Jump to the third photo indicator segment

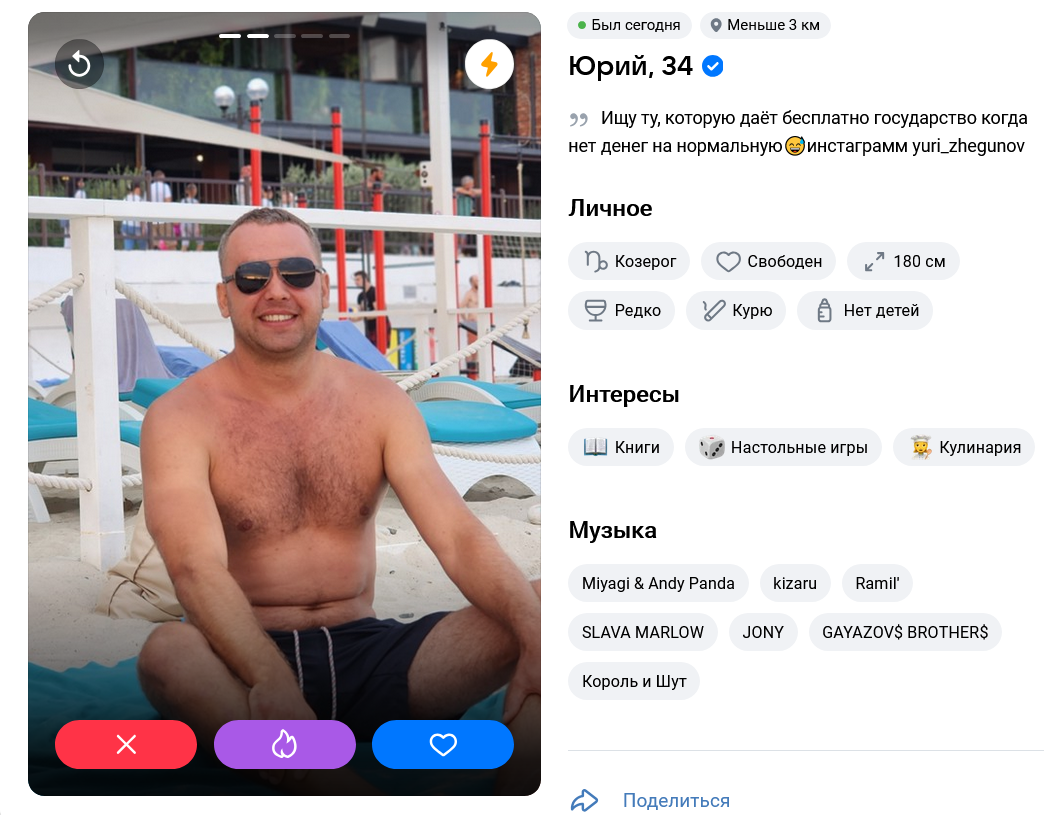pos(284,36)
